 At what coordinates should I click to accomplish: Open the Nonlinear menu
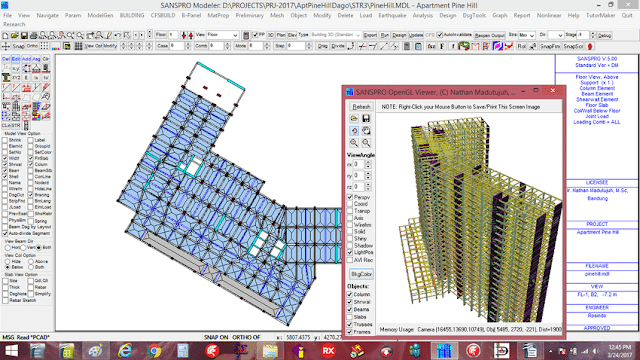tap(549, 15)
